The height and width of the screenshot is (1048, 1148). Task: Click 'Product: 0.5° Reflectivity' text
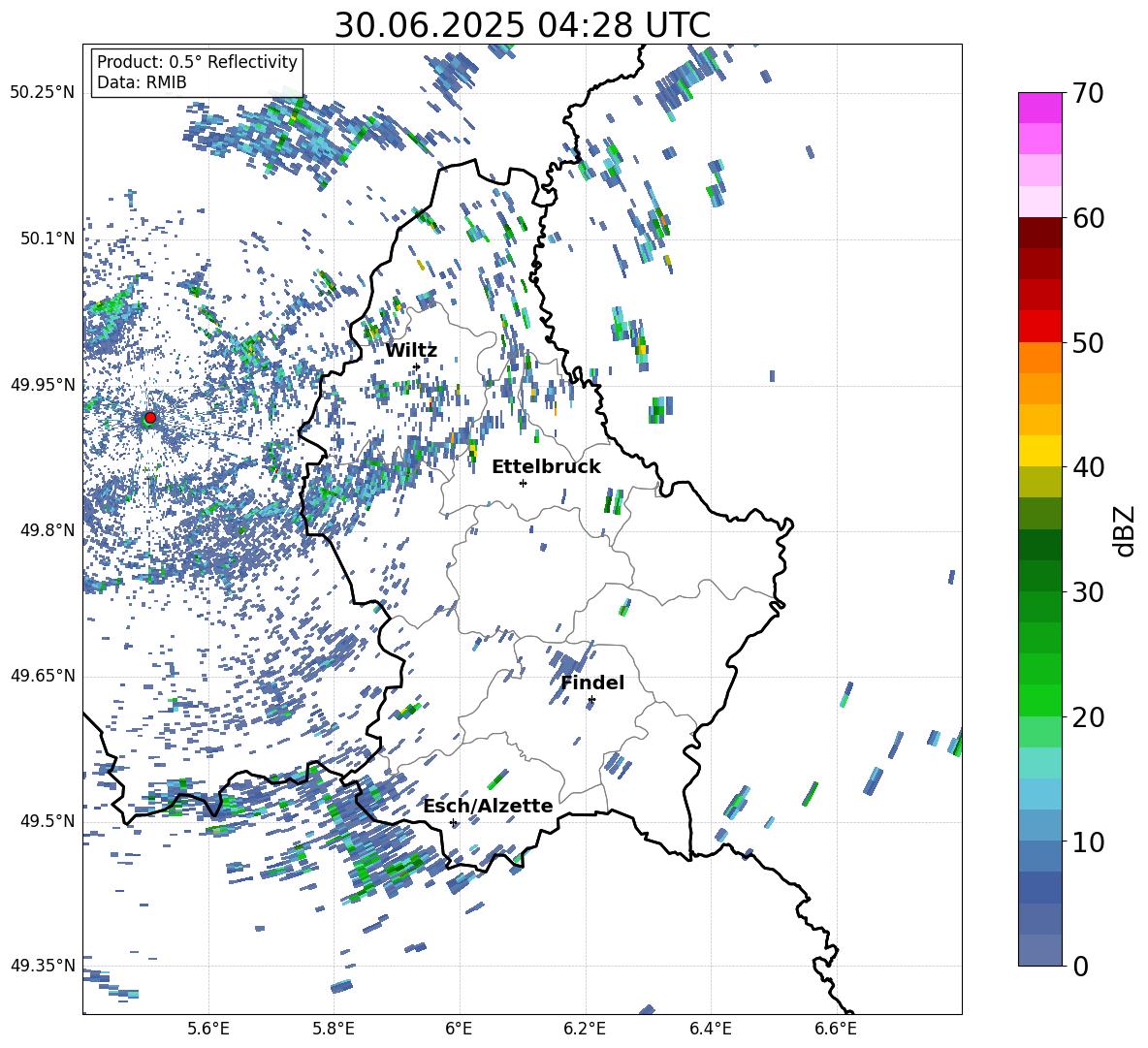pyautogui.click(x=197, y=61)
